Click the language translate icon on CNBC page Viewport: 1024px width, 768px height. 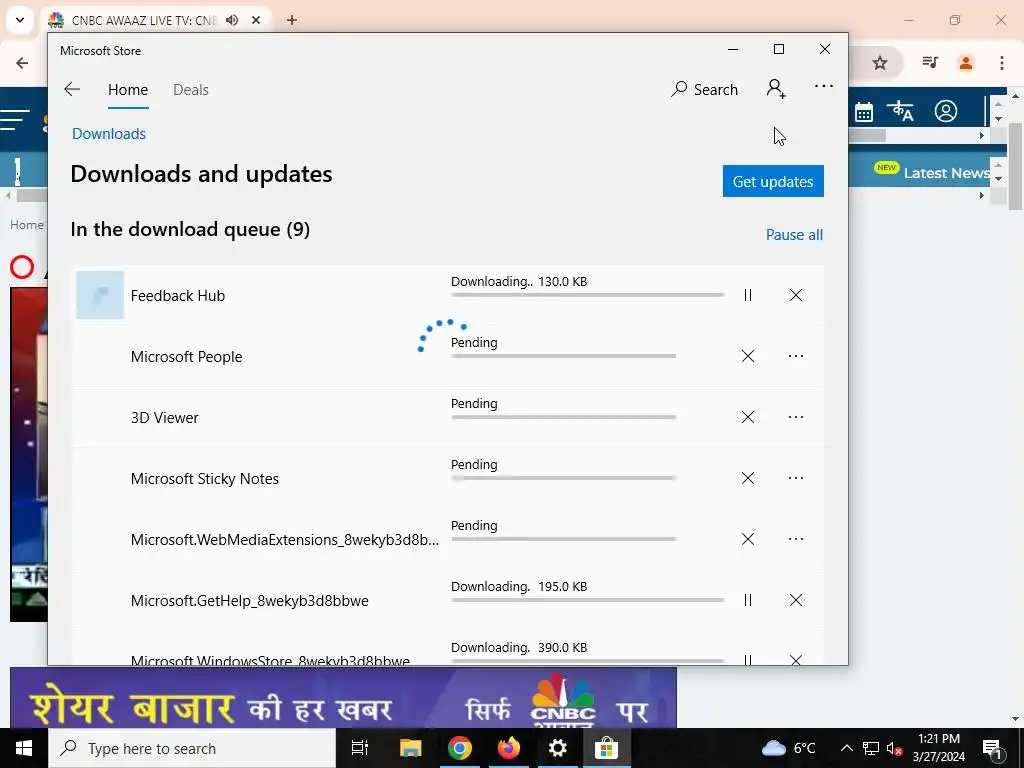tap(903, 111)
